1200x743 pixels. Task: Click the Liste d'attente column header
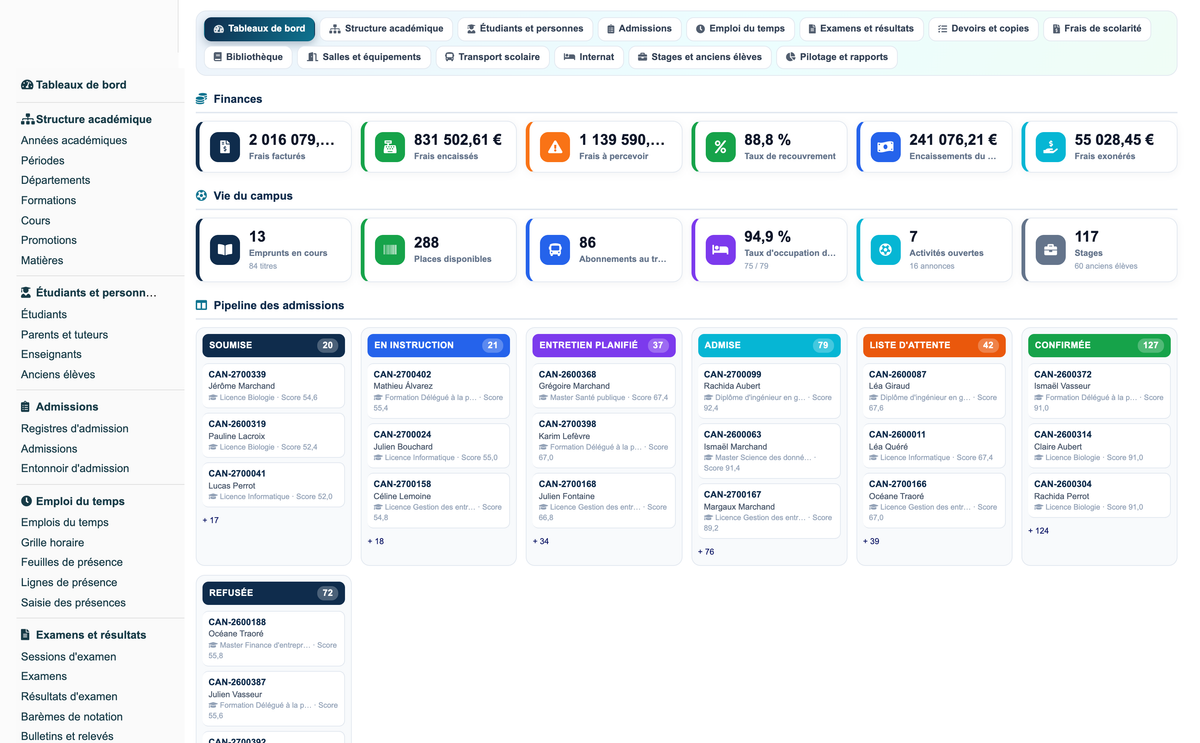click(934, 345)
